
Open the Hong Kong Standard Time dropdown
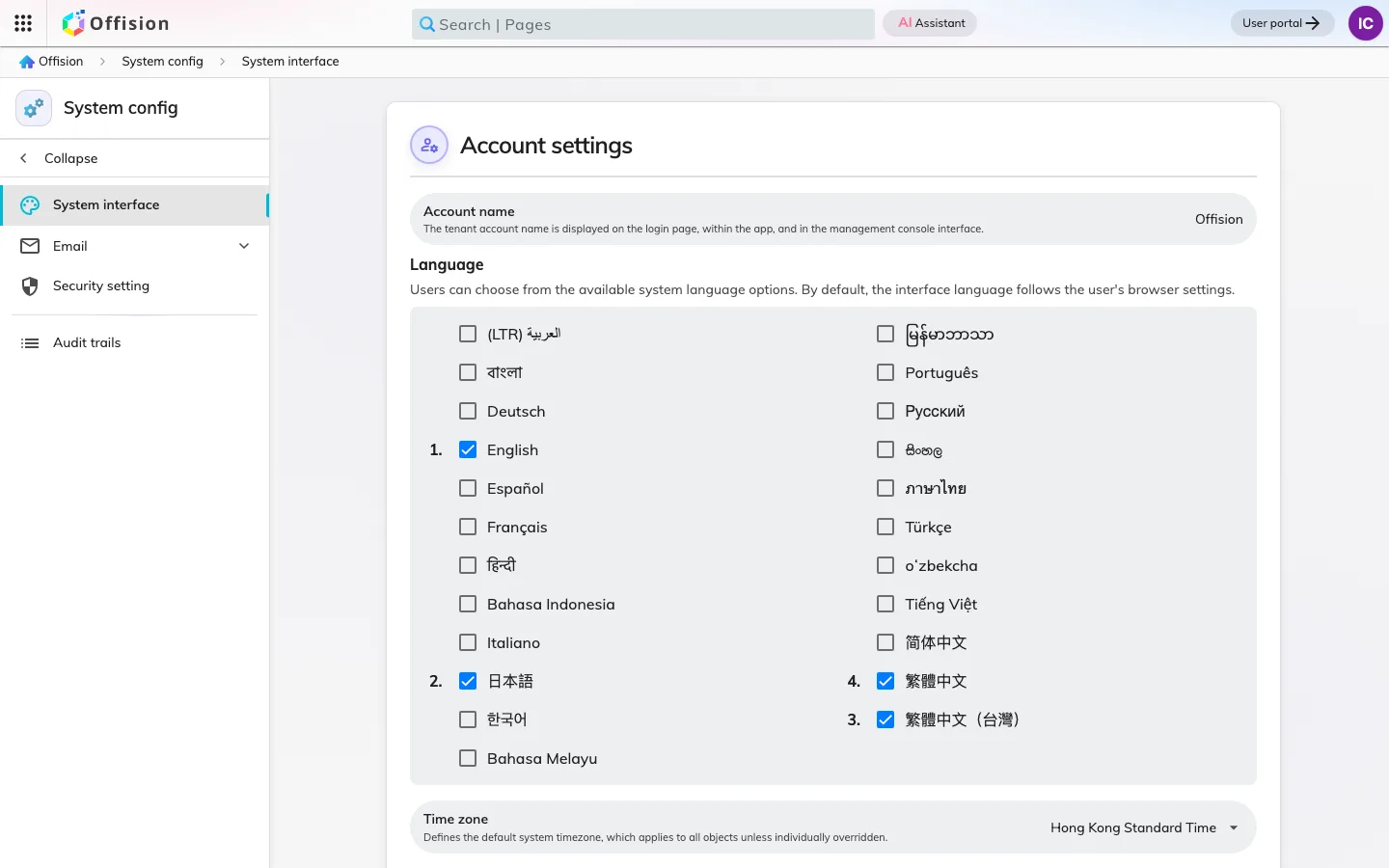coord(1145,827)
